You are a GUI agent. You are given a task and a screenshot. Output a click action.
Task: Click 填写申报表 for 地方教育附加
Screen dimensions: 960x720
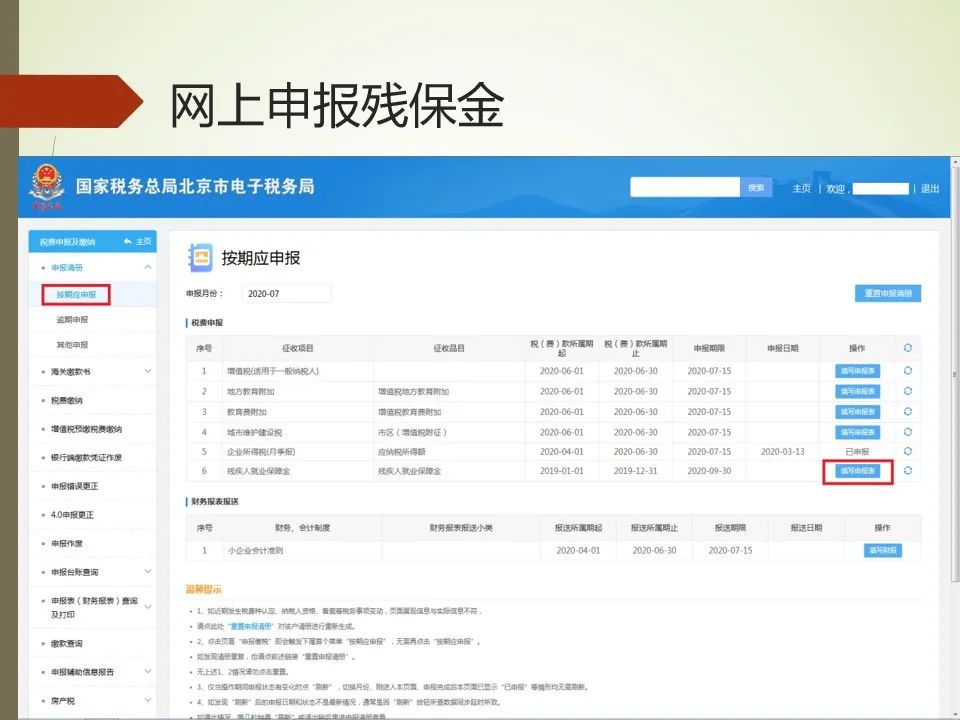coord(857,391)
